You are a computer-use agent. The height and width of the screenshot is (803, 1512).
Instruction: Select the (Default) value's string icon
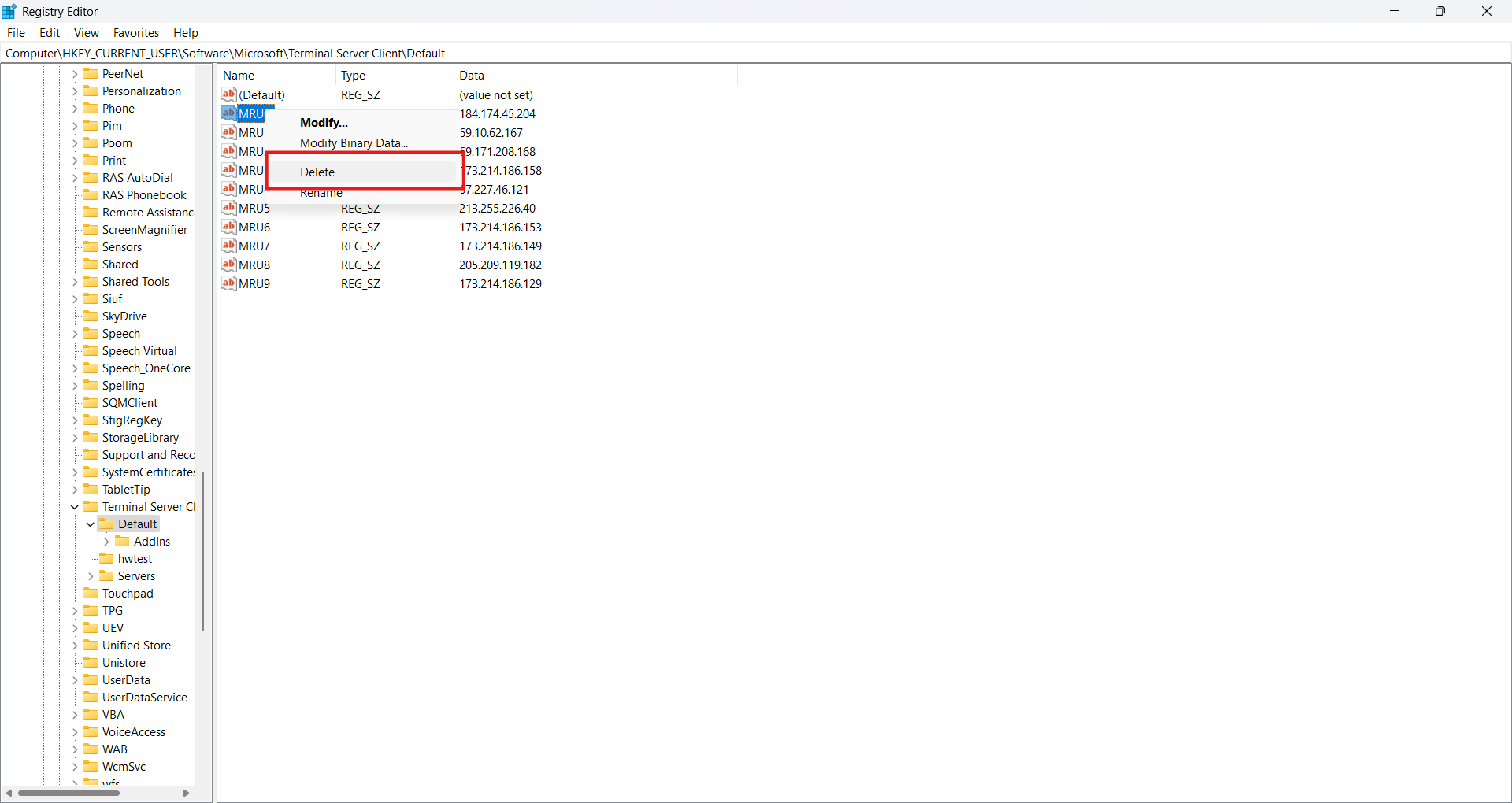tap(229, 94)
